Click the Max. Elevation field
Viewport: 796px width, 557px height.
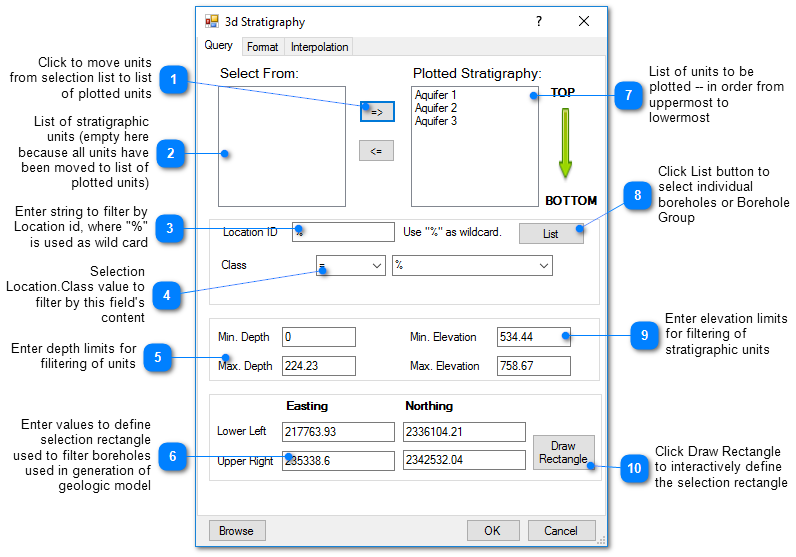coord(533,366)
